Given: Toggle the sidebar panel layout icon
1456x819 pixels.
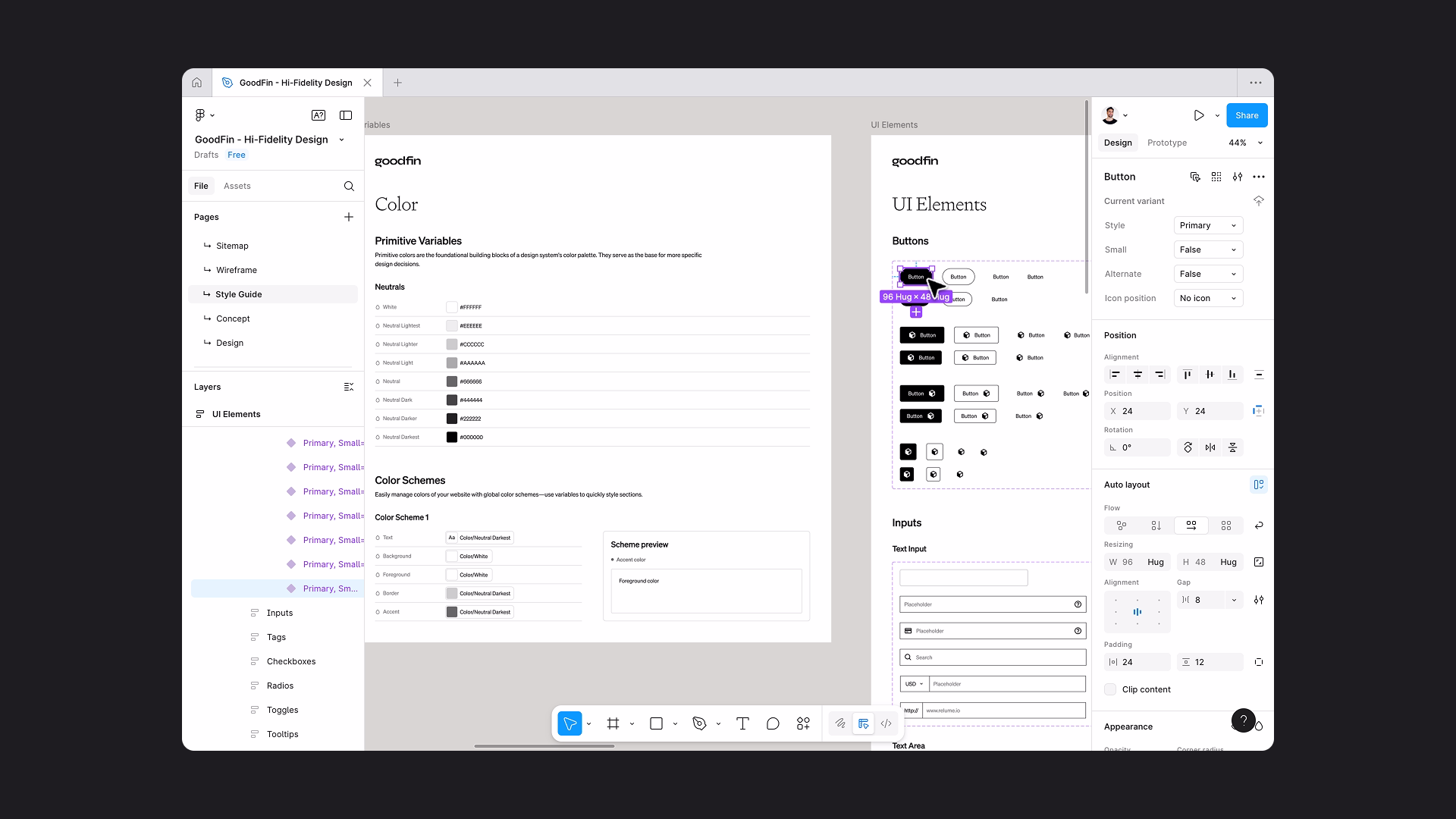Looking at the screenshot, I should pyautogui.click(x=346, y=115).
